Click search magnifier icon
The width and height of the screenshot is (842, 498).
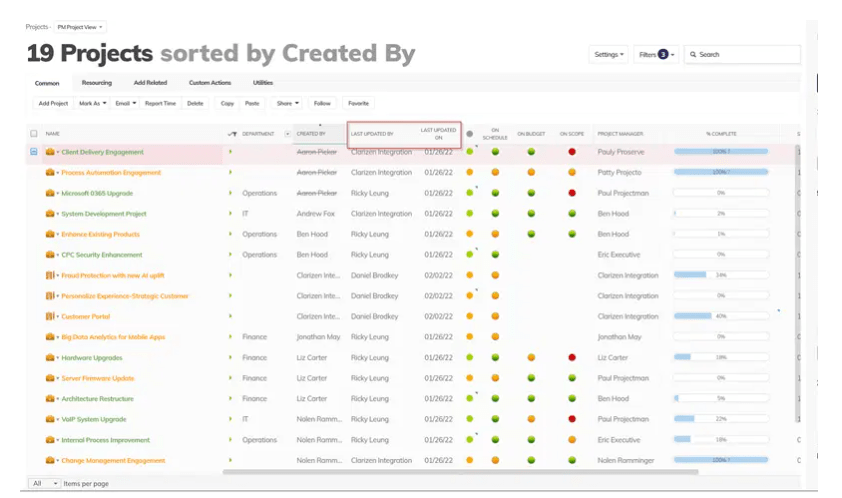click(x=693, y=54)
